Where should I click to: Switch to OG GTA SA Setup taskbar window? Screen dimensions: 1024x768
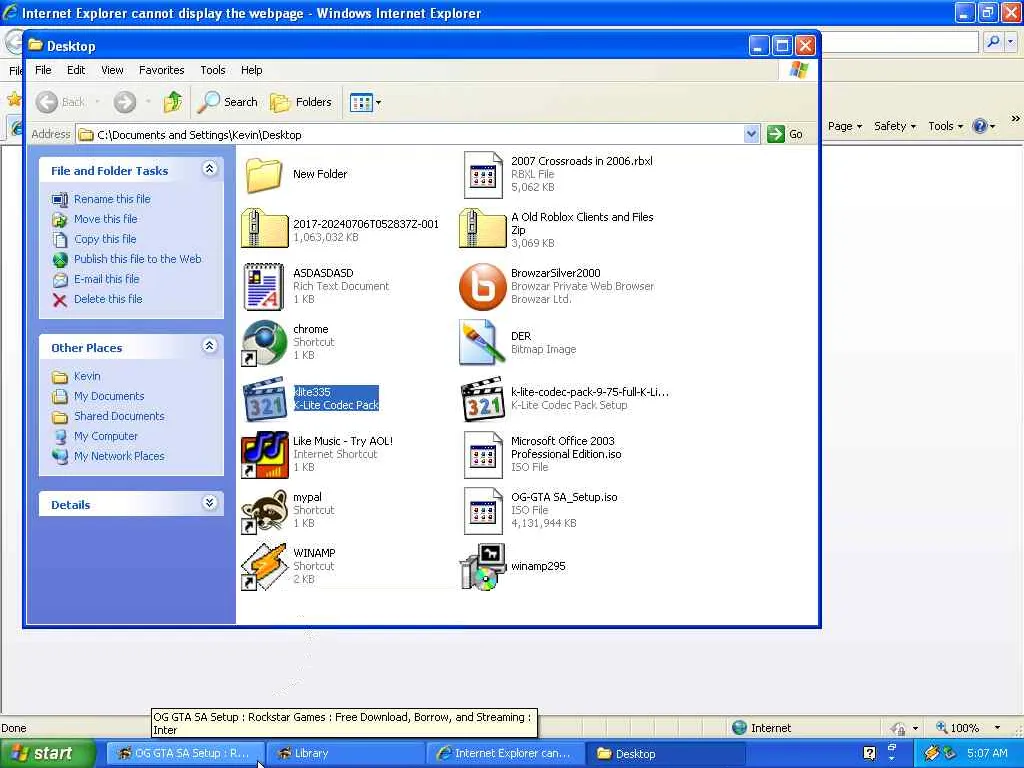pyautogui.click(x=185, y=754)
